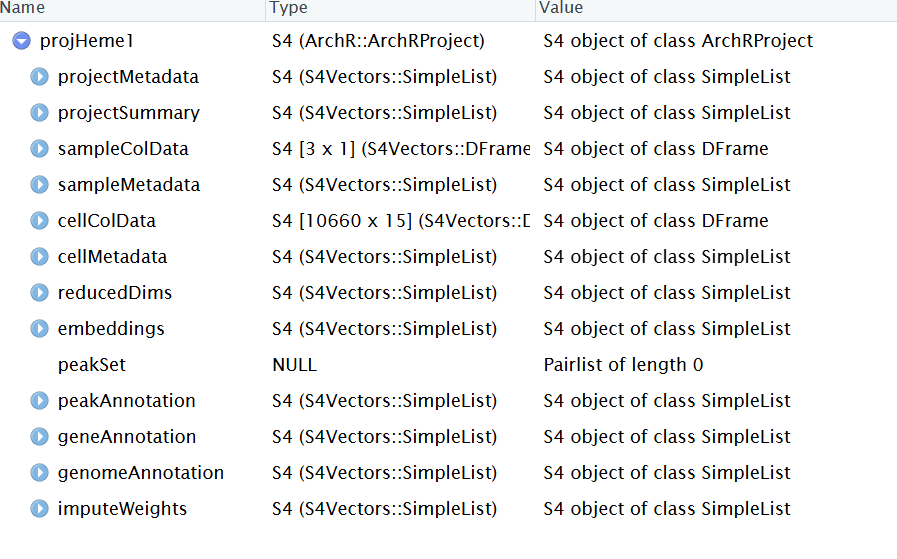Collapse the projHeme1 object tree
897x559 pixels.
tap(22, 41)
